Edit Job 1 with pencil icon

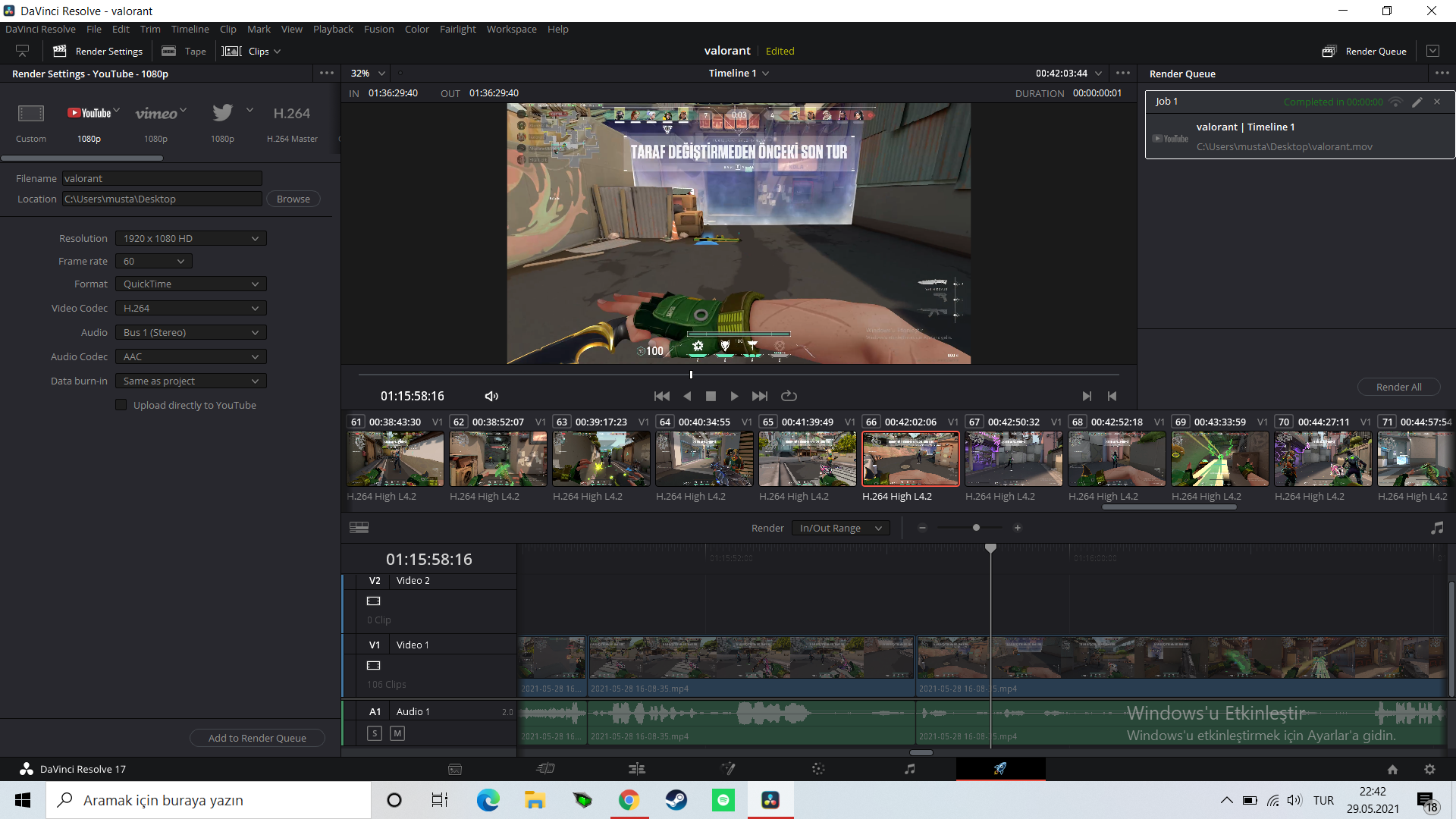point(1417,102)
